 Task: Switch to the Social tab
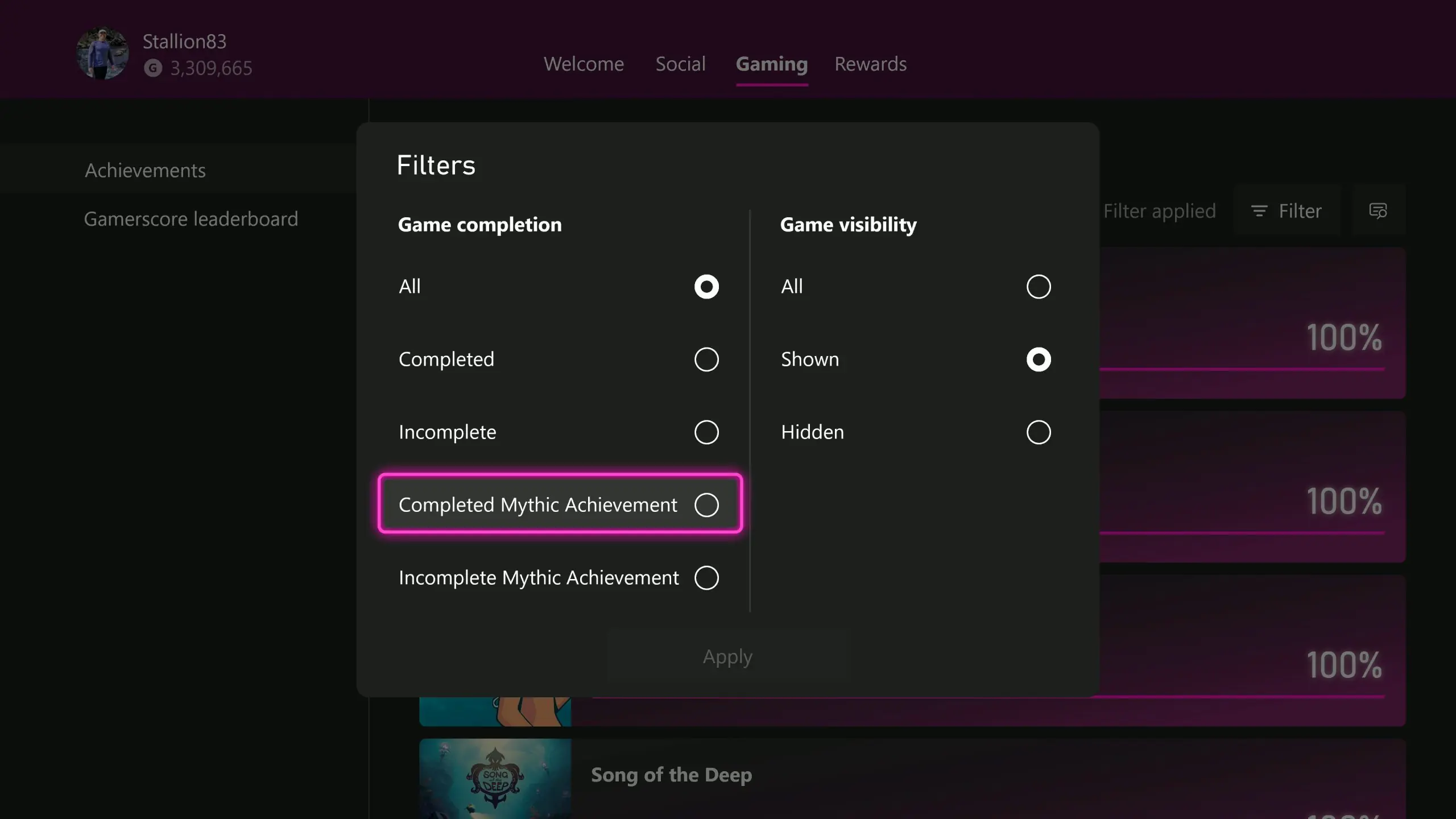pos(680,64)
